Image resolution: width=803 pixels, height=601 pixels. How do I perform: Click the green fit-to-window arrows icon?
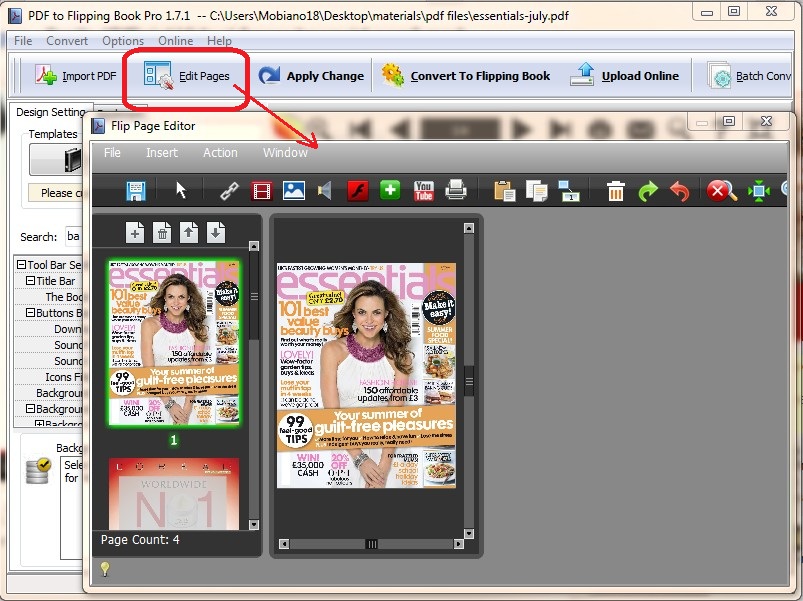(759, 191)
